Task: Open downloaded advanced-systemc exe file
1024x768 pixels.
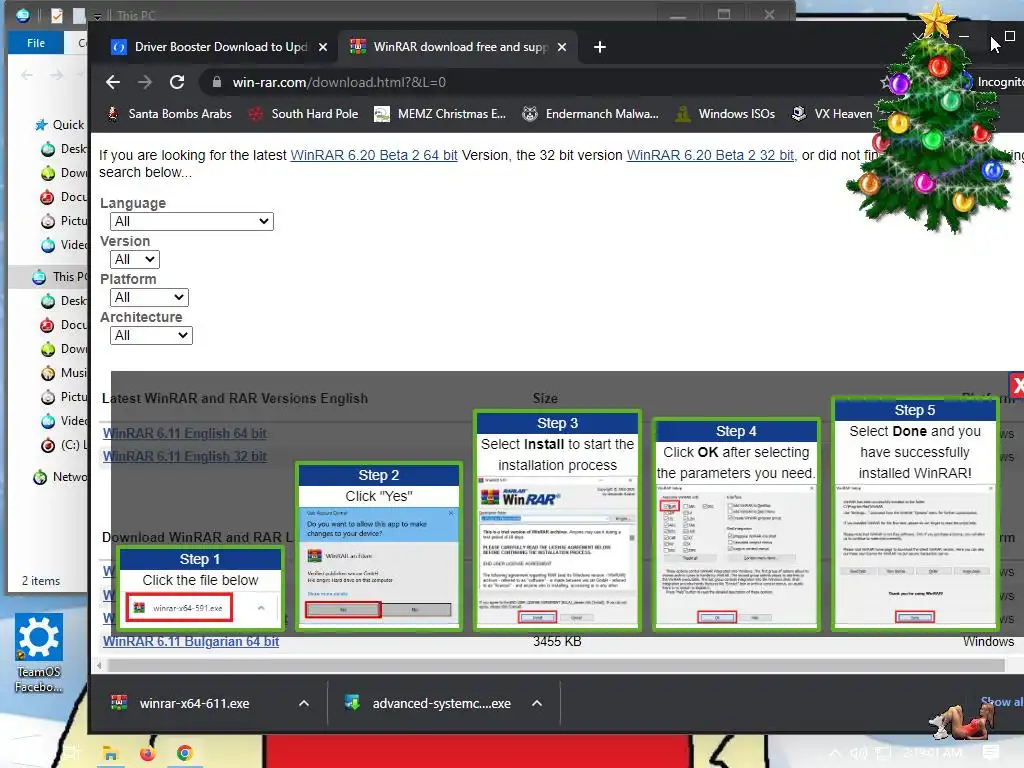Action: coord(429,703)
